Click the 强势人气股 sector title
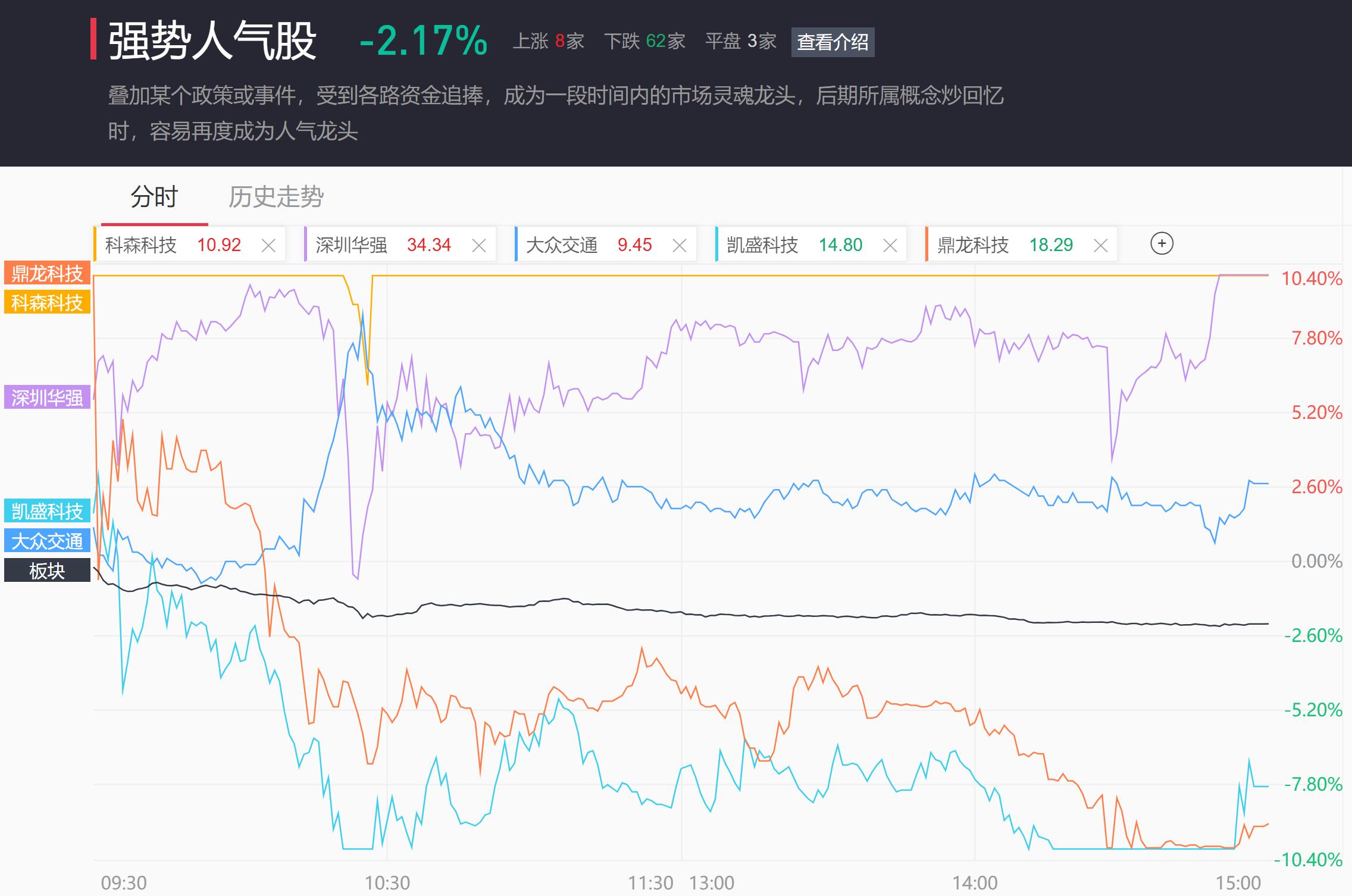The image size is (1352, 896). tap(212, 41)
